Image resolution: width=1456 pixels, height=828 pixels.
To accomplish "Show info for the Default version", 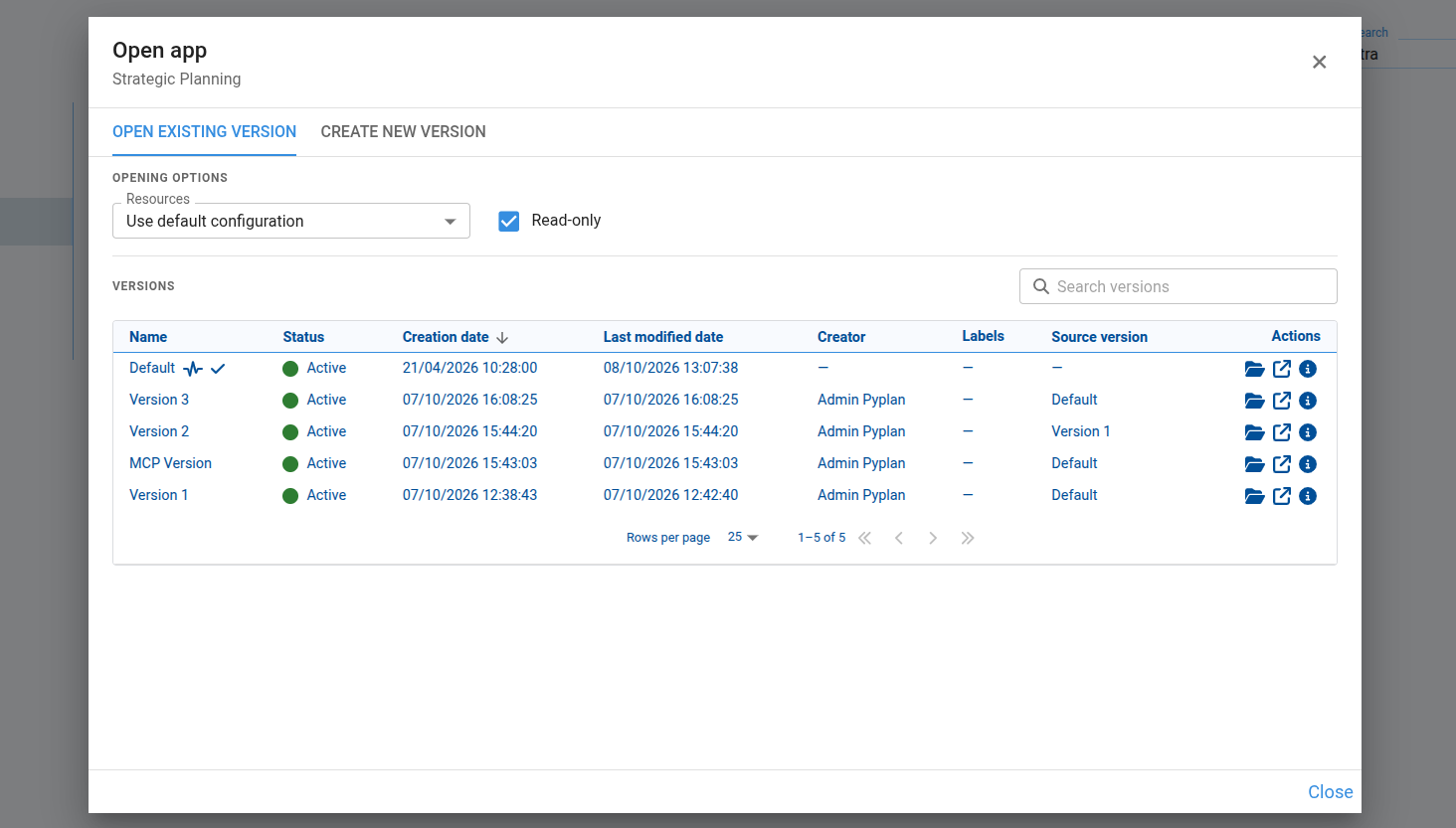I will pyautogui.click(x=1308, y=369).
